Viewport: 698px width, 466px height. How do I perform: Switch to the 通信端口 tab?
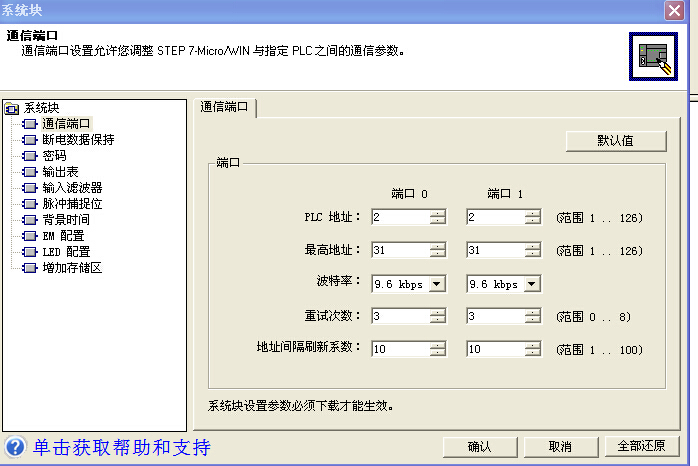(x=224, y=107)
